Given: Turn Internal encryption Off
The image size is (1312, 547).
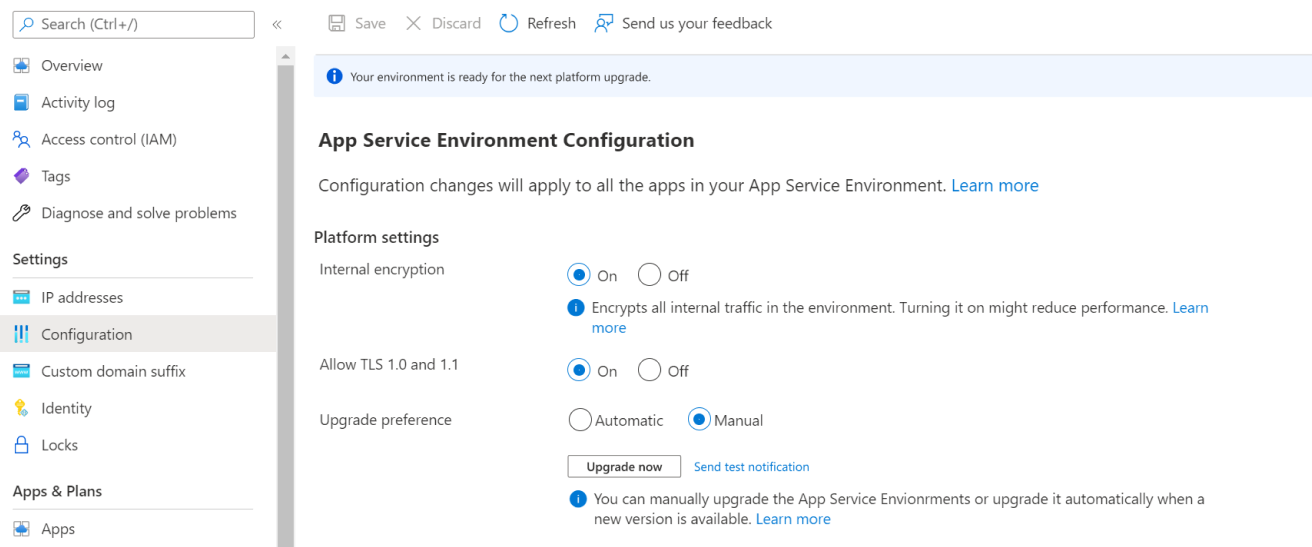Looking at the screenshot, I should tap(650, 275).
